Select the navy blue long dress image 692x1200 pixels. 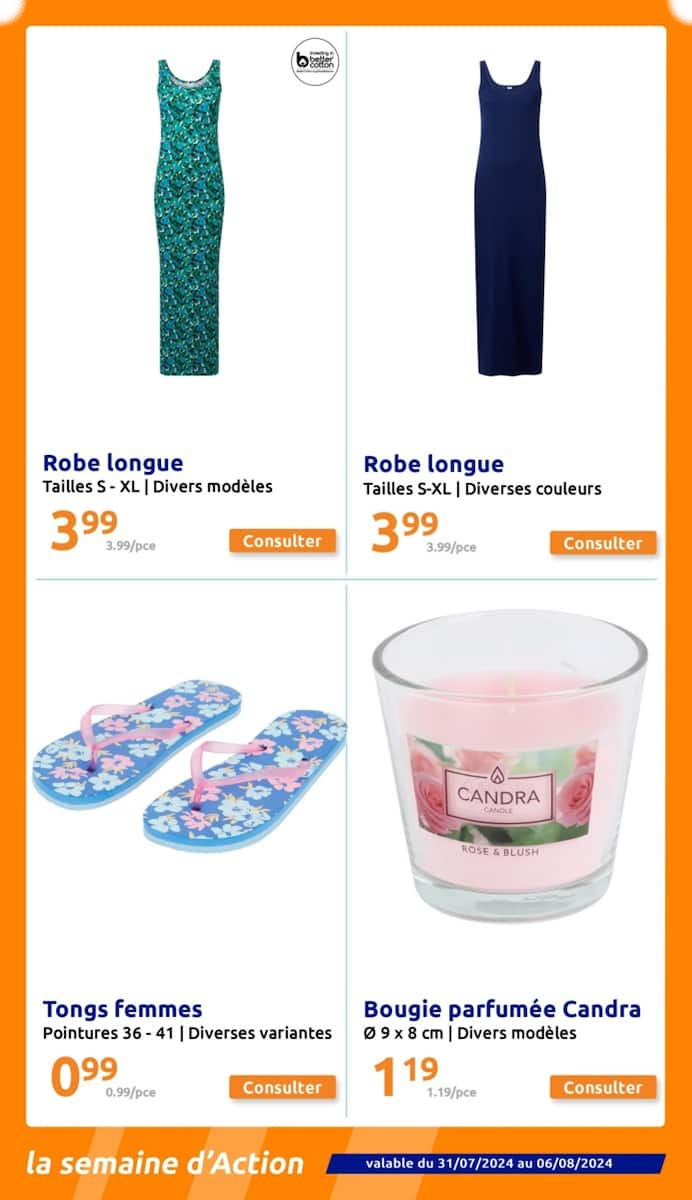click(510, 217)
